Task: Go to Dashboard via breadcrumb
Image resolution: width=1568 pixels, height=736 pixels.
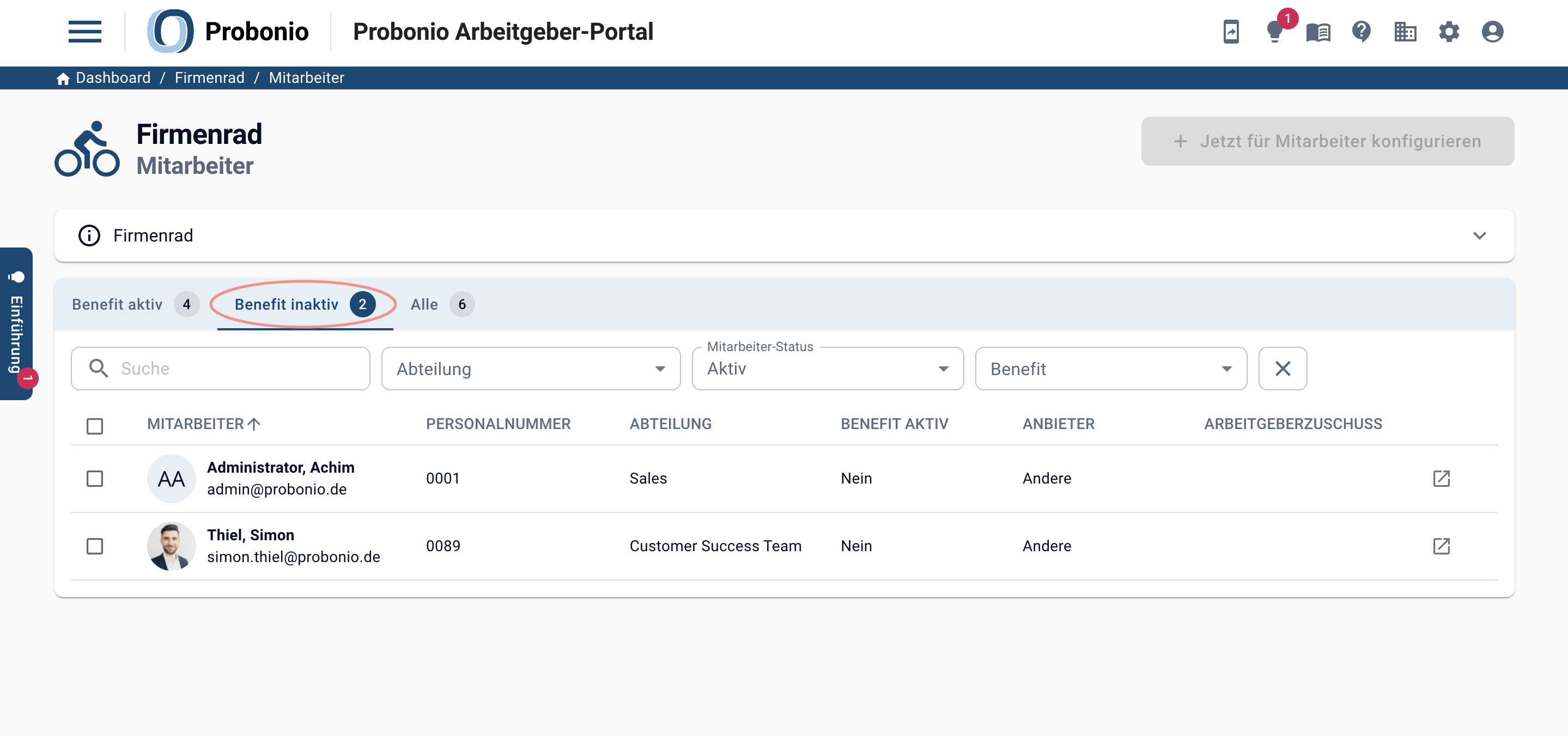Action: click(113, 78)
